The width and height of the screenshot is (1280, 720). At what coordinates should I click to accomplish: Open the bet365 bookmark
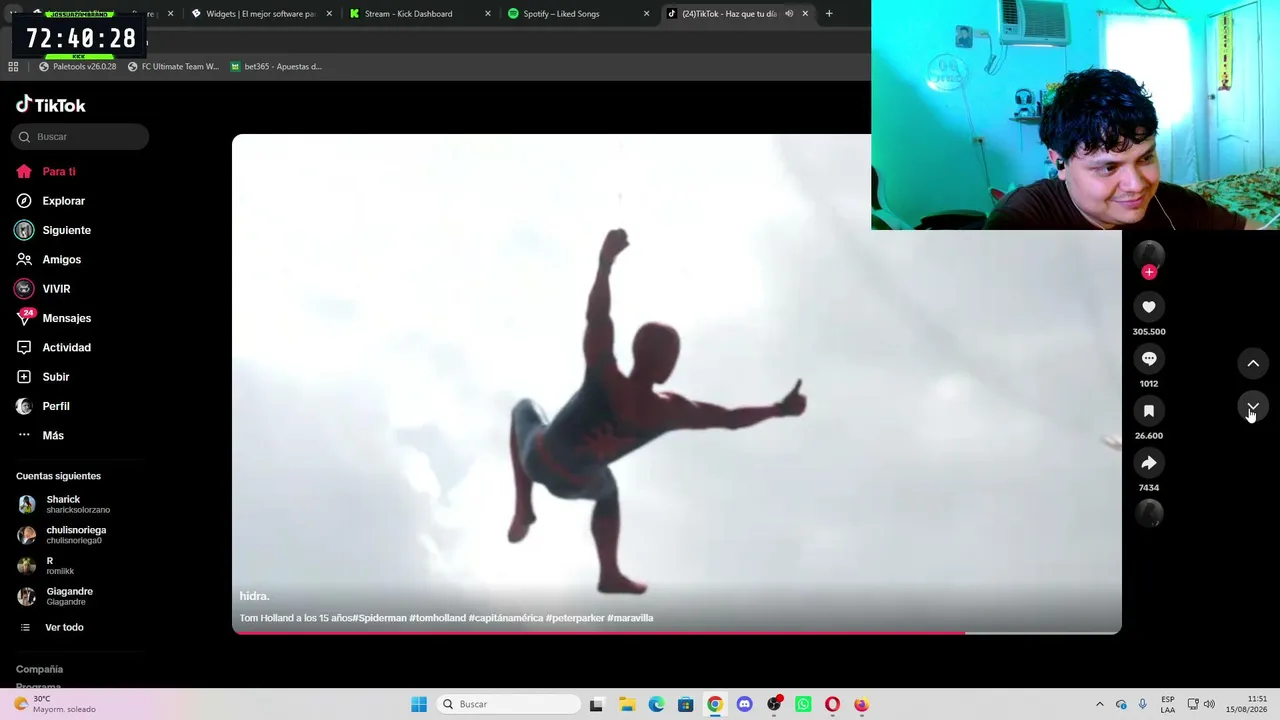[276, 67]
